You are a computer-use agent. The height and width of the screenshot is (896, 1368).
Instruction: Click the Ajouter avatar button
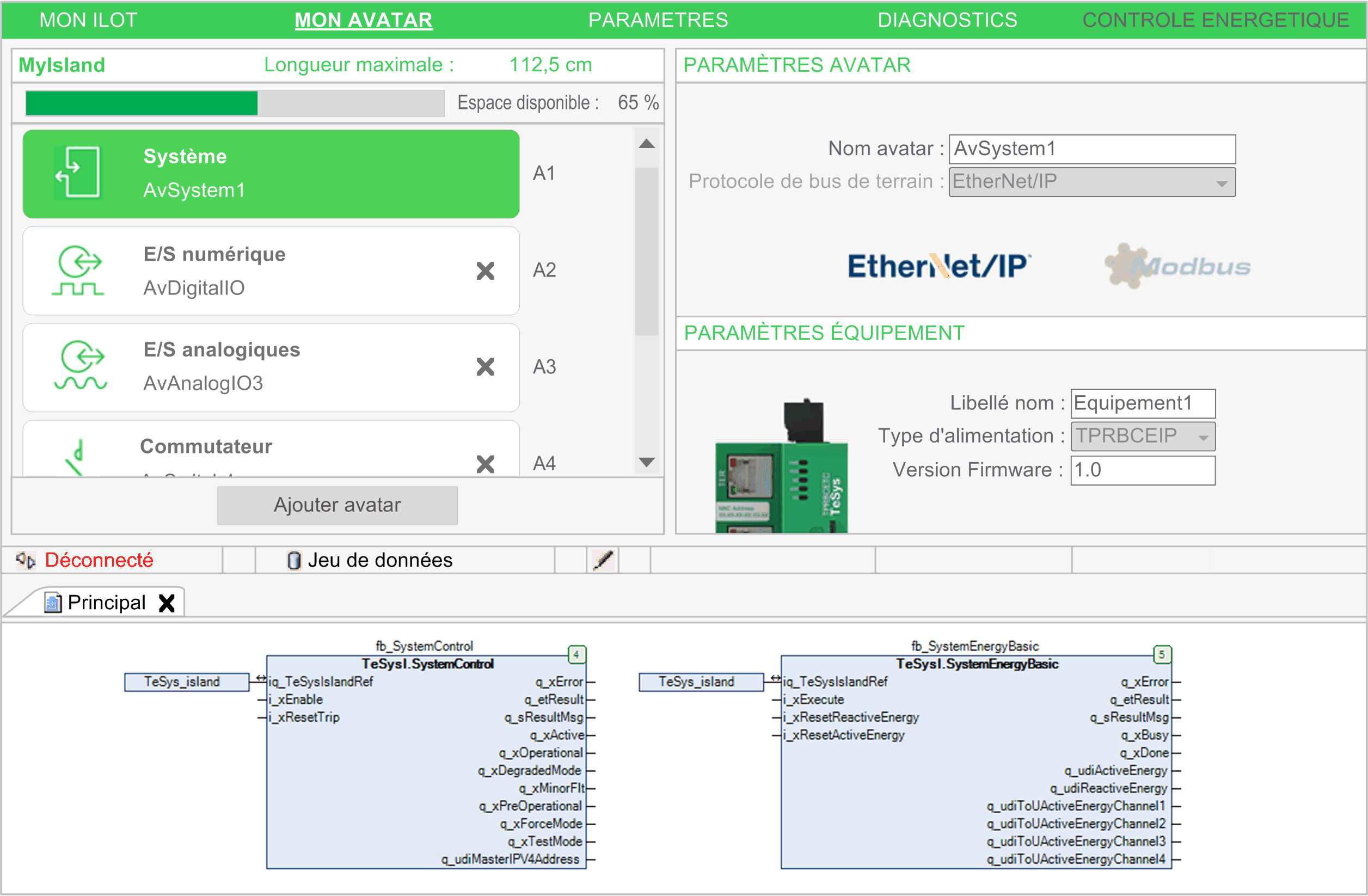tap(337, 505)
